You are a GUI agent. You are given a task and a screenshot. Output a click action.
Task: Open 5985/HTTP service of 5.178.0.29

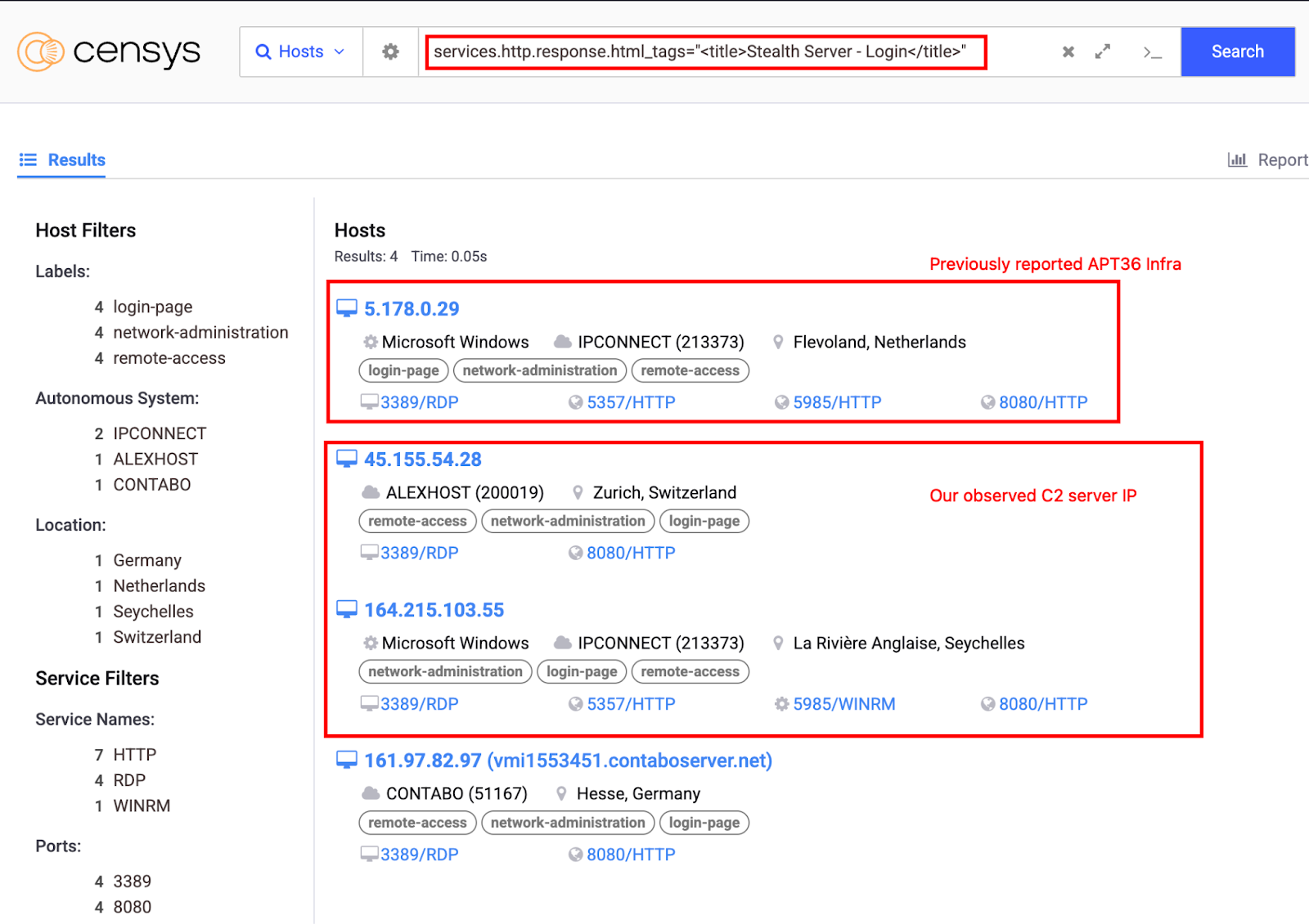[837, 401]
